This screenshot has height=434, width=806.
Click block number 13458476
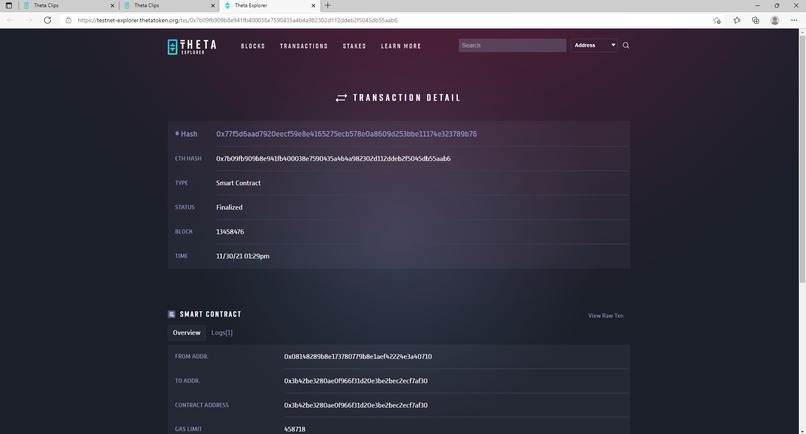[230, 231]
